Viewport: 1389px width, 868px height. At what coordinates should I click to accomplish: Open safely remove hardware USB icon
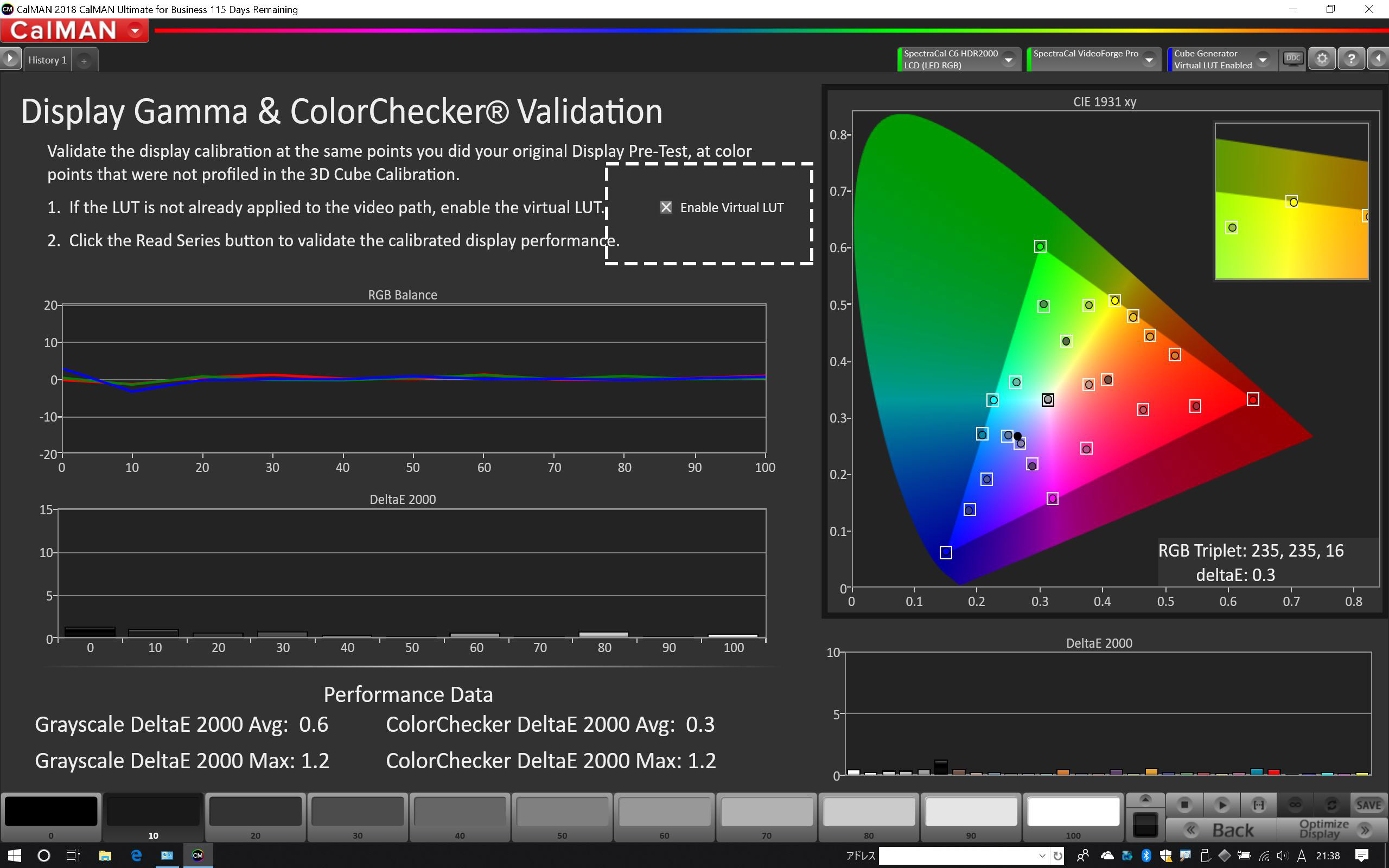(x=1205, y=856)
